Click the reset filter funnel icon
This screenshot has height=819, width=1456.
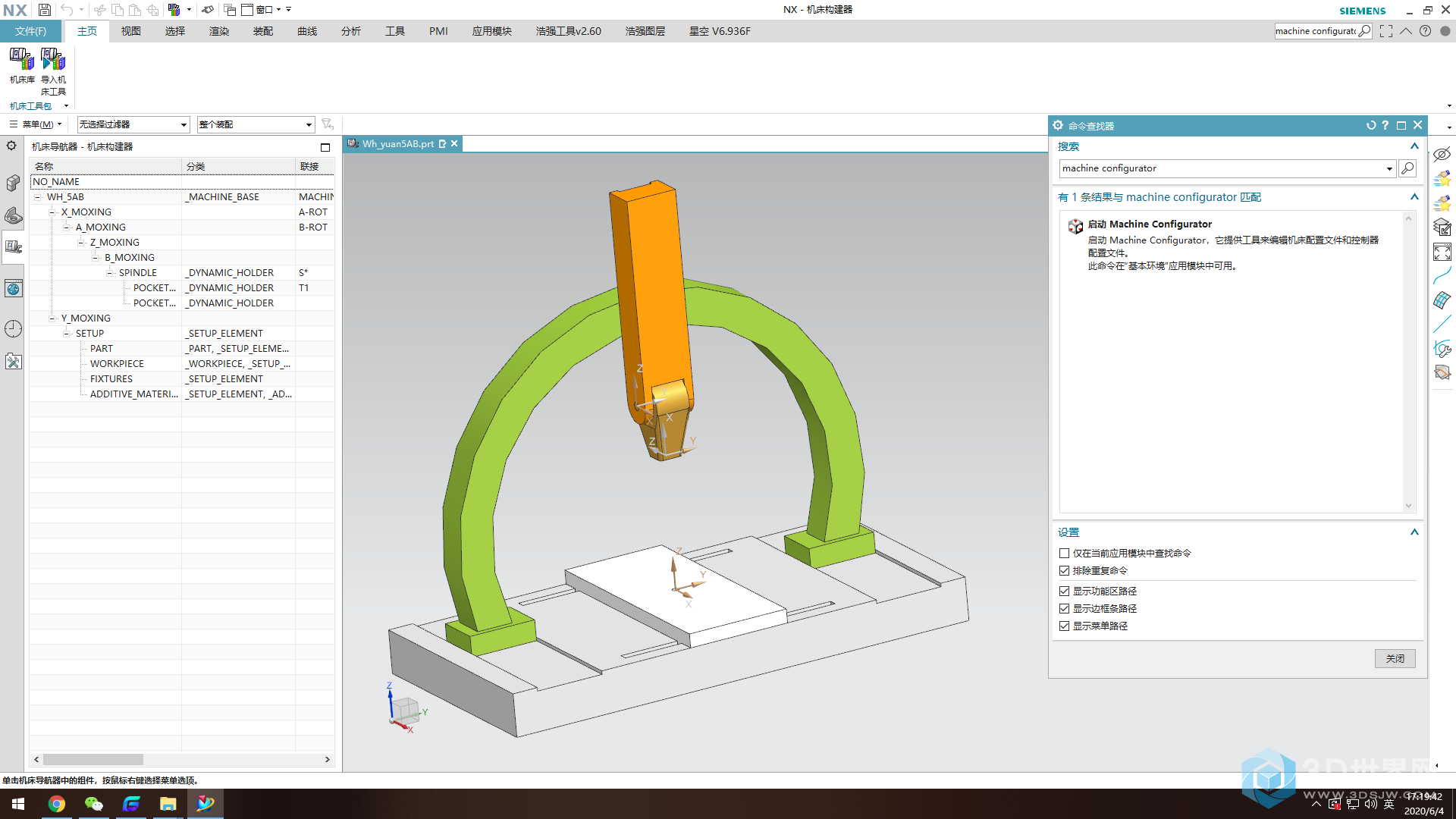[328, 124]
